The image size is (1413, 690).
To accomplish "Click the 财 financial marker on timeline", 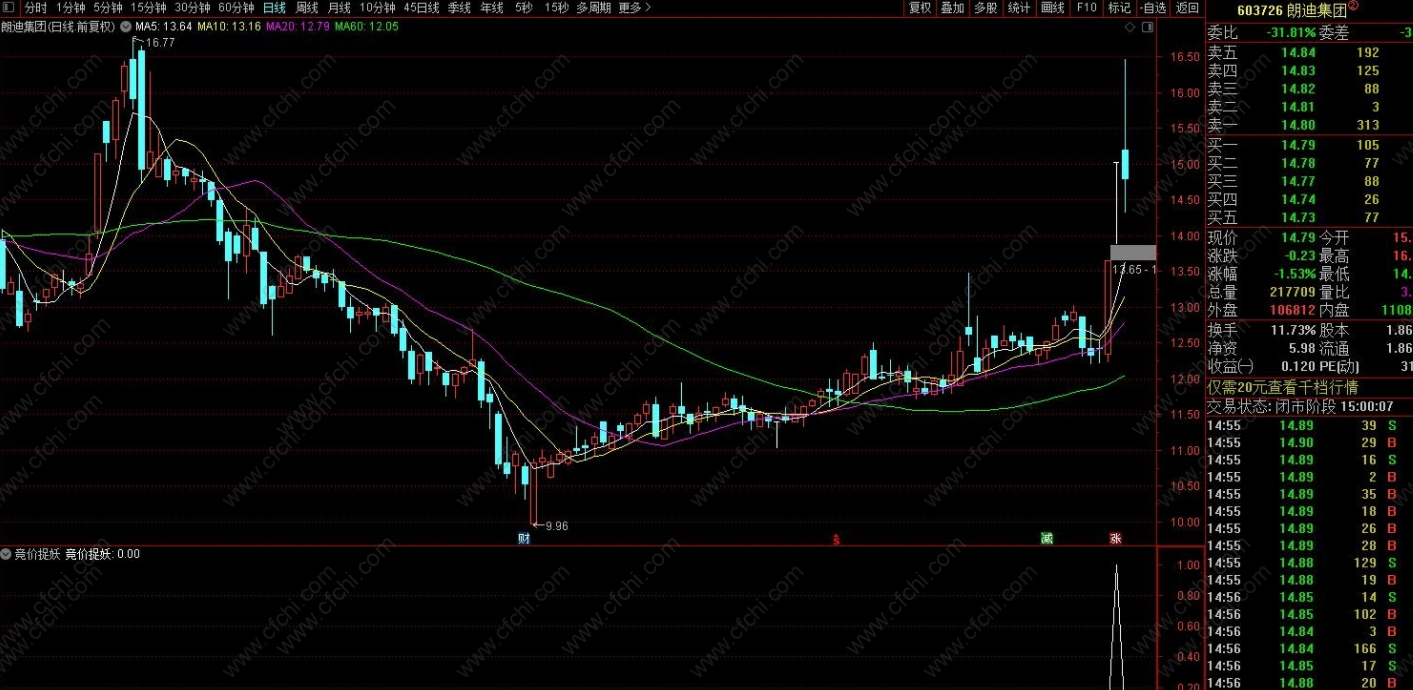I will 523,538.
